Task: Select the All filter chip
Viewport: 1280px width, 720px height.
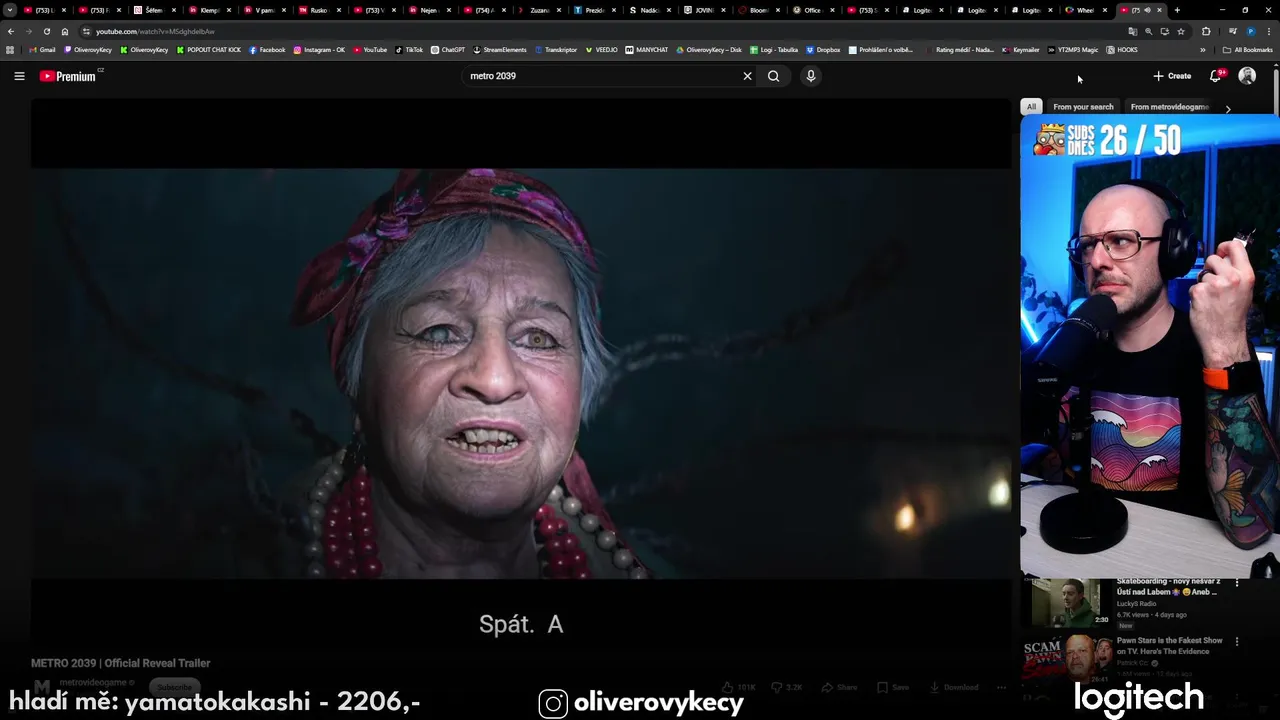Action: point(1031,107)
